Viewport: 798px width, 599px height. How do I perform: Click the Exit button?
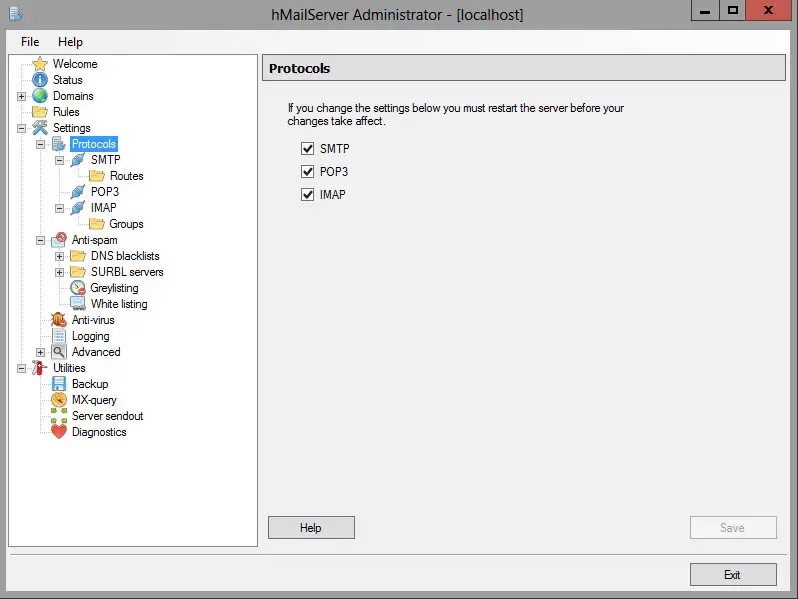click(733, 575)
